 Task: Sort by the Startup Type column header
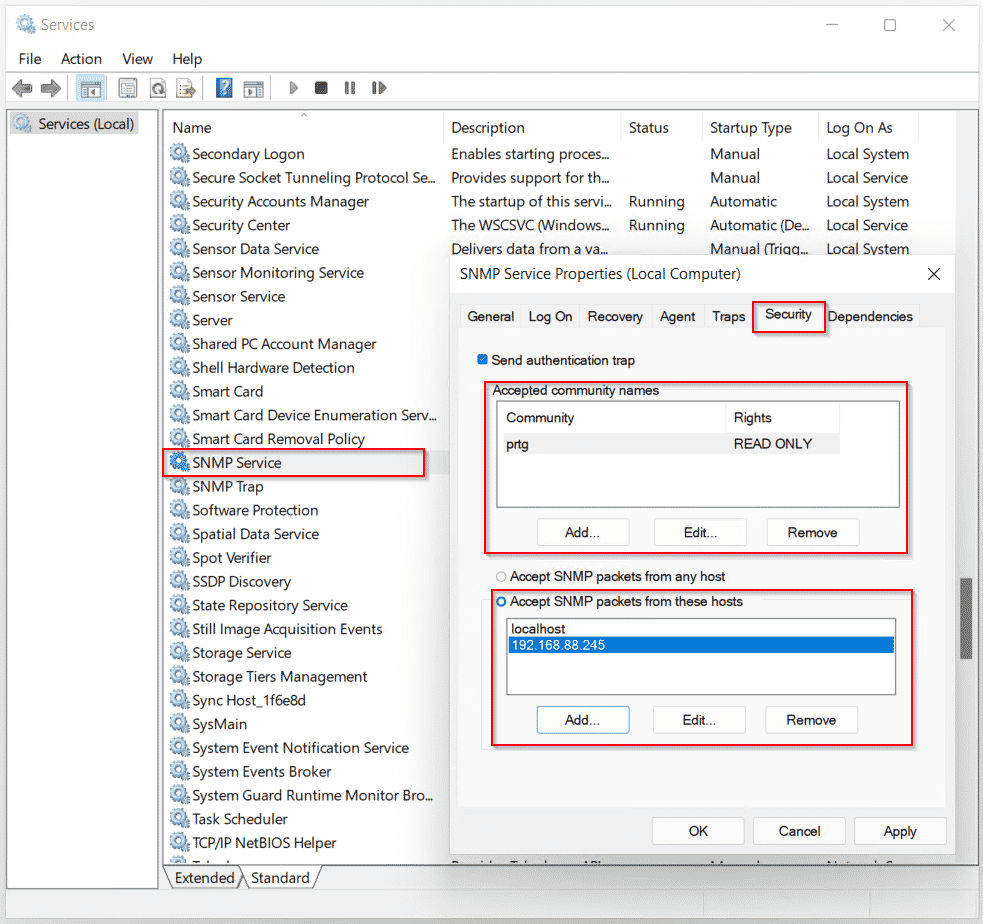[x=760, y=127]
